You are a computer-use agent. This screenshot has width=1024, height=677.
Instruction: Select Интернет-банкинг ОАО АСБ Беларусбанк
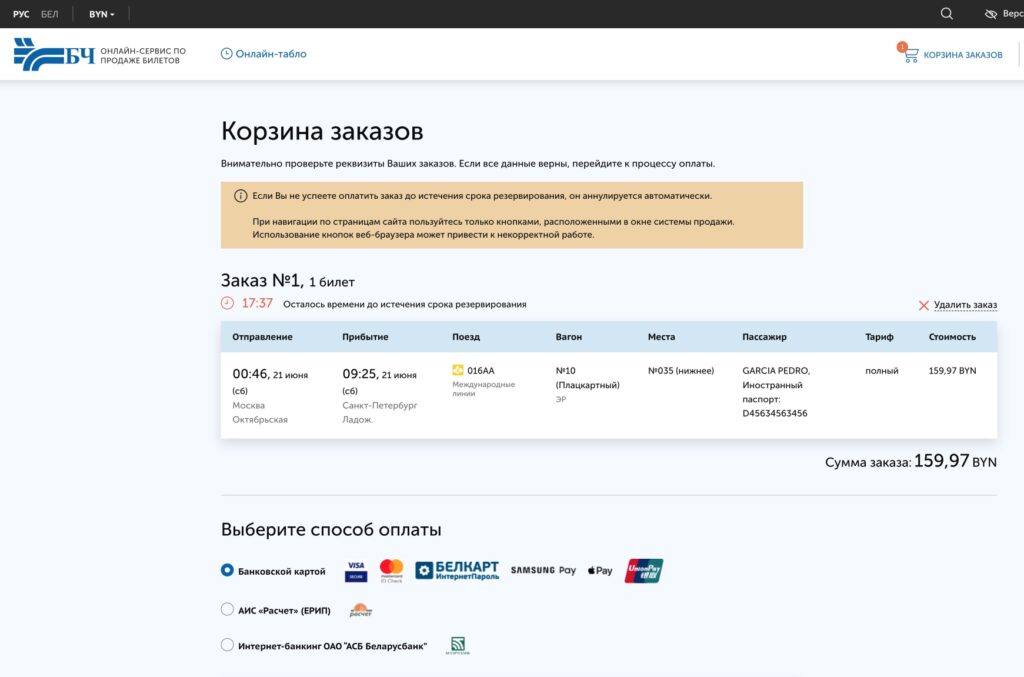point(228,644)
